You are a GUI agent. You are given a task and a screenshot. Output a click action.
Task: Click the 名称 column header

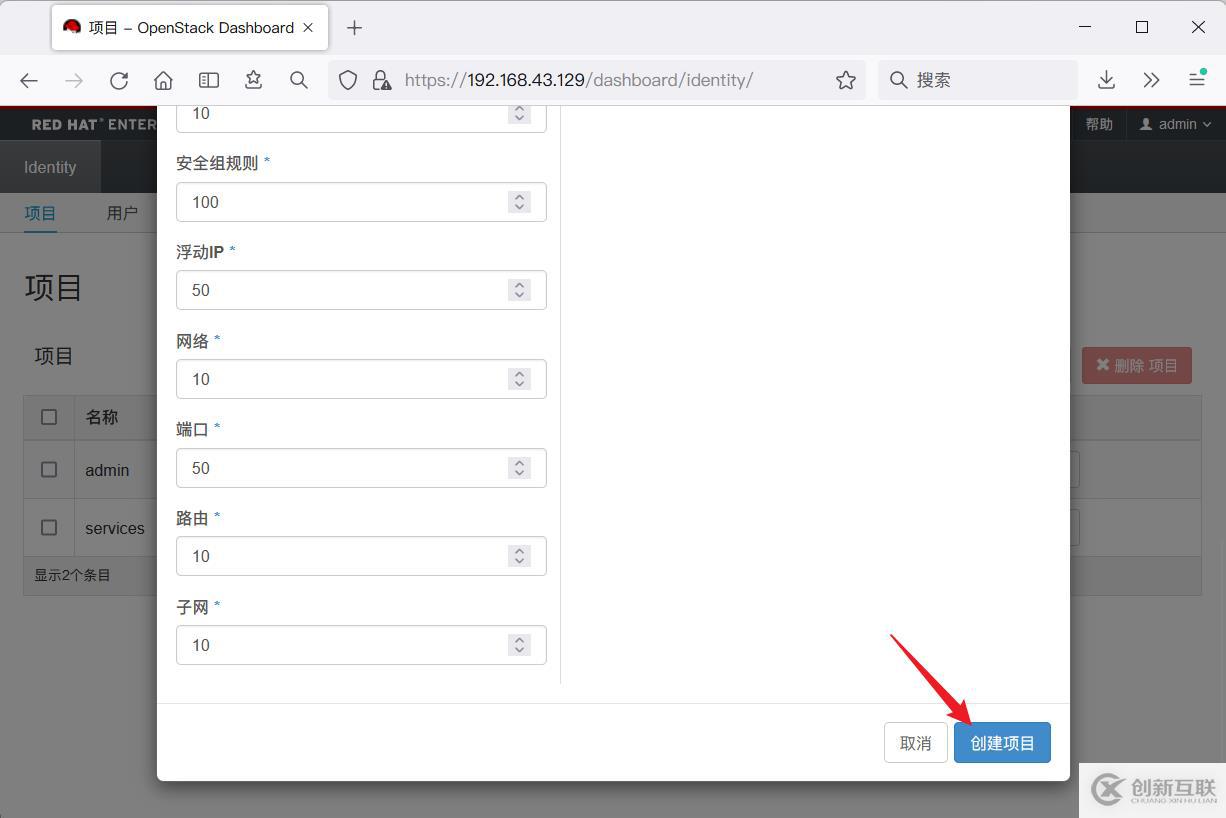(102, 417)
